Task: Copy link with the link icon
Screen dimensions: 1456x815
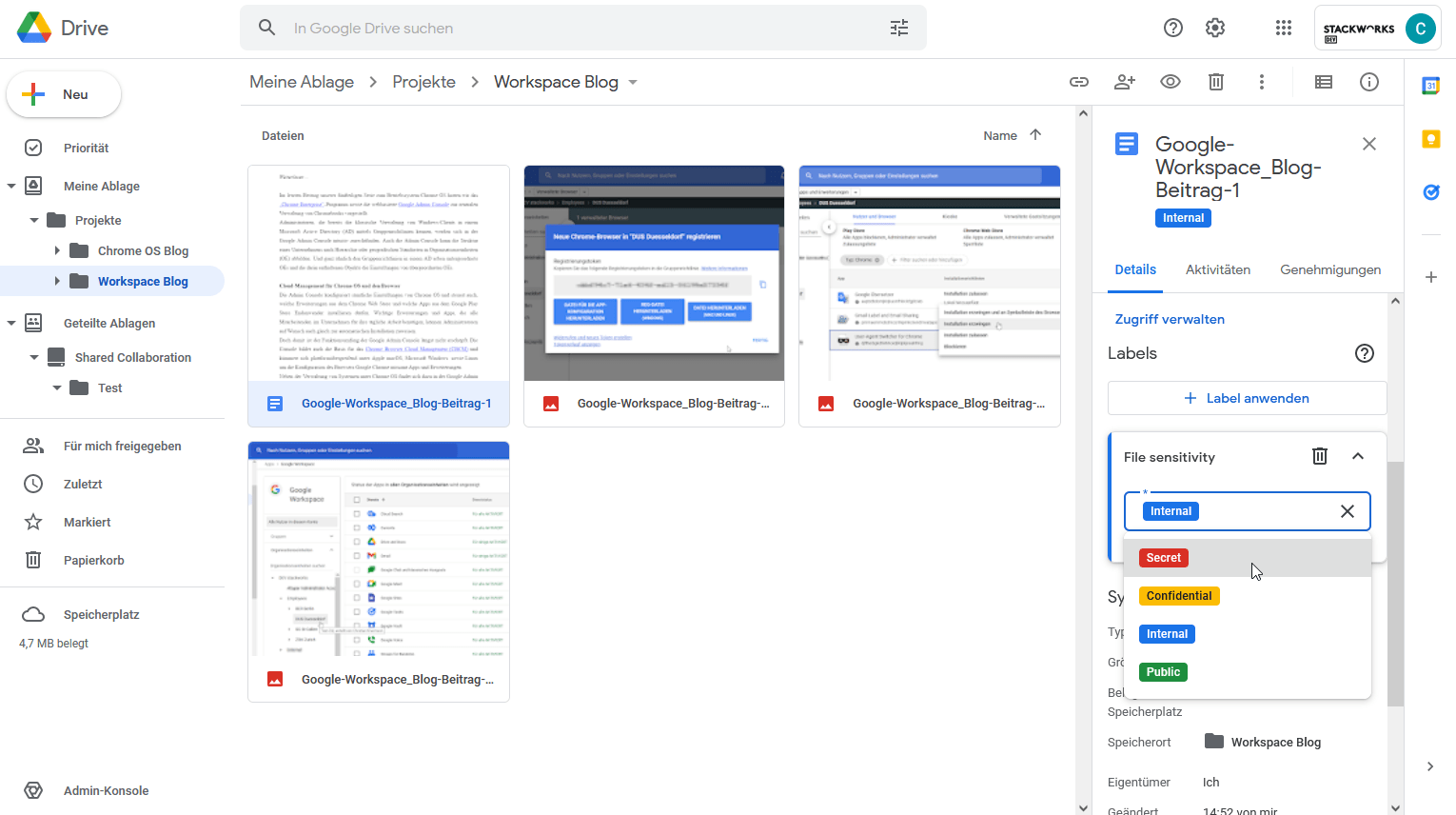Action: (1079, 82)
